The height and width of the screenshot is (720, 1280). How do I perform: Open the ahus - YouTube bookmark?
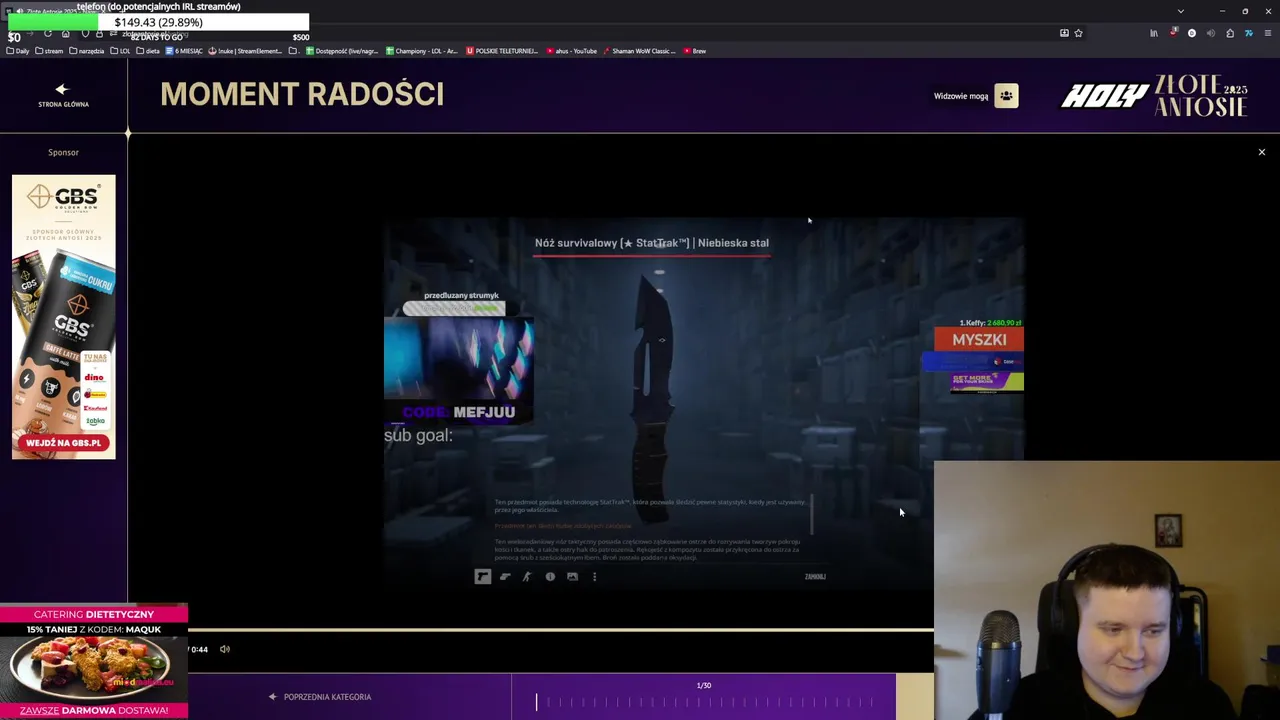click(x=572, y=51)
